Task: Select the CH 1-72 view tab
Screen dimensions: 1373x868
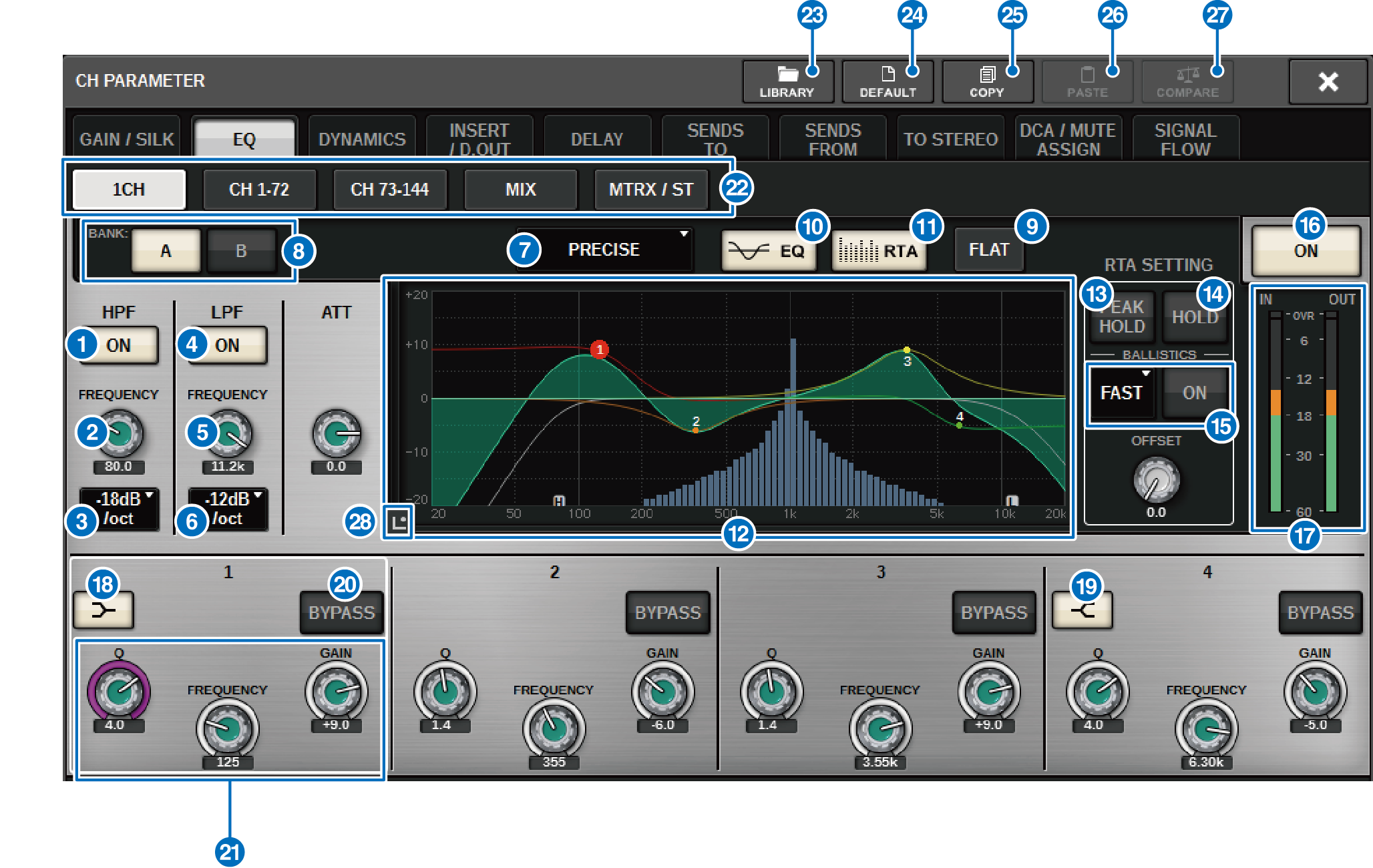Action: coord(259,190)
